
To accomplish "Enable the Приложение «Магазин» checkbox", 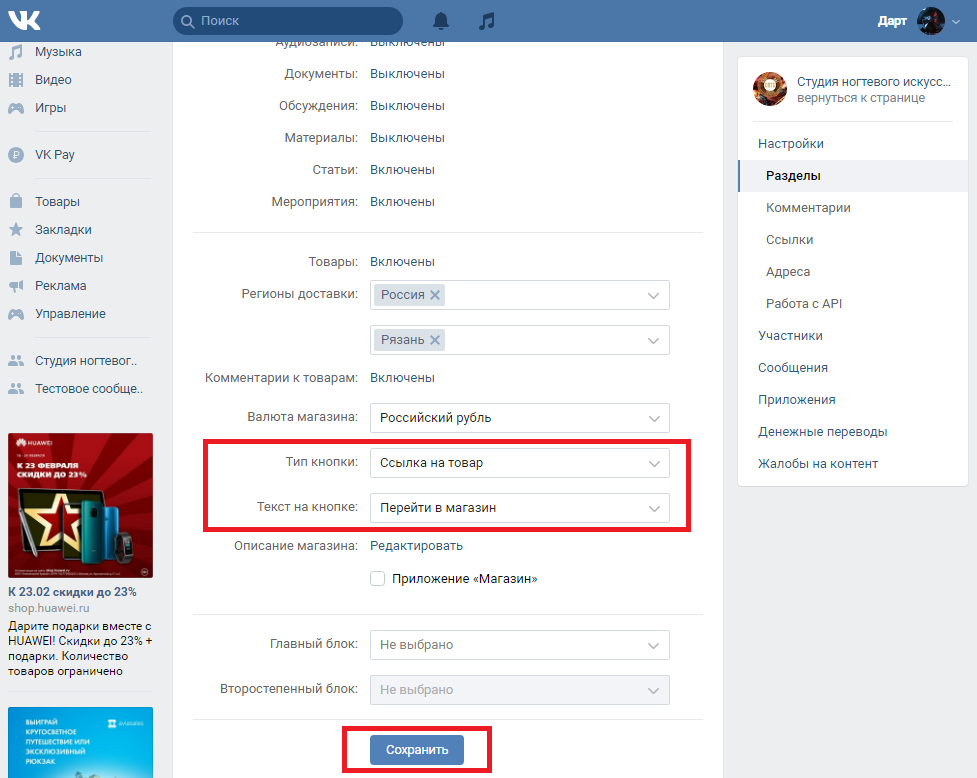I will click(377, 578).
